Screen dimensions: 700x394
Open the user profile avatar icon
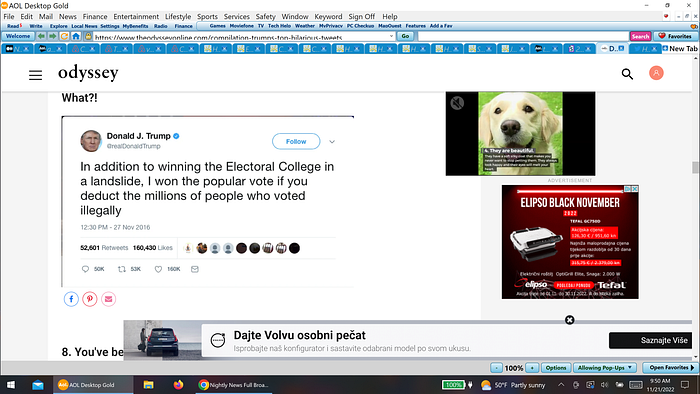[656, 73]
